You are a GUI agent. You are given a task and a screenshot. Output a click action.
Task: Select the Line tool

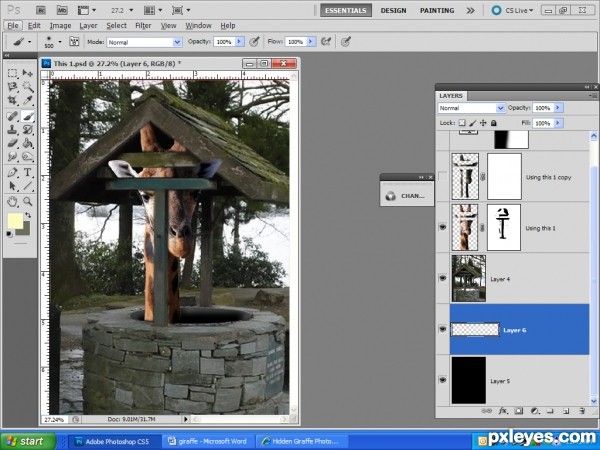28,186
